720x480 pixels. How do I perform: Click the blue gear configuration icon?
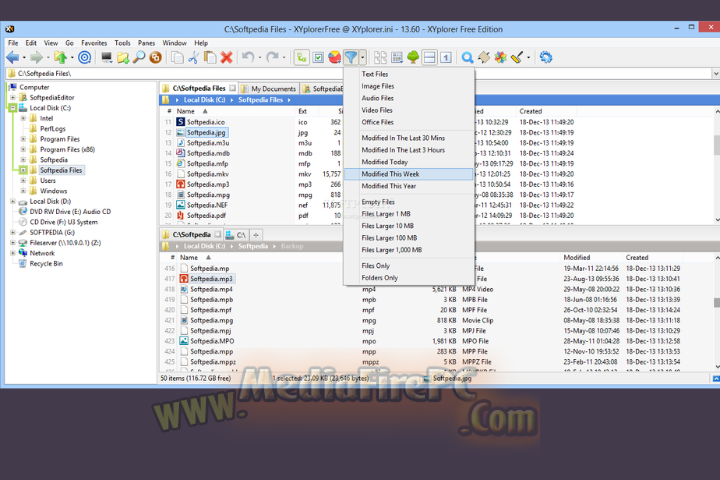546,57
